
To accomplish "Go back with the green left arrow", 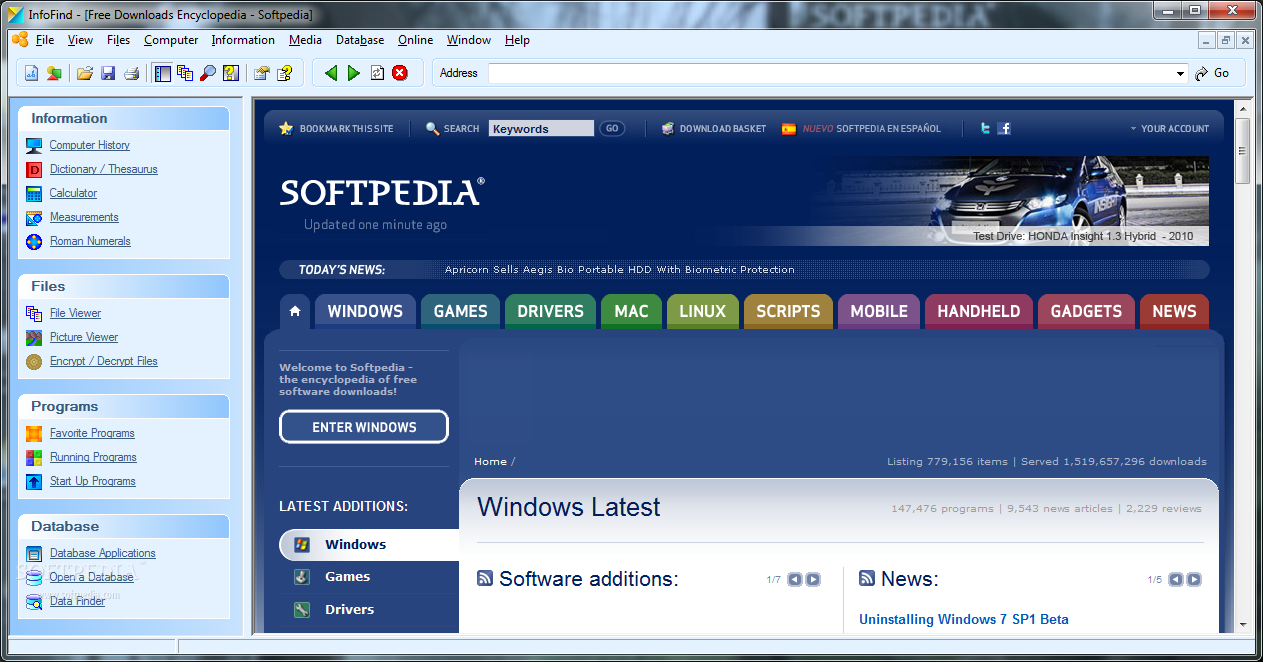I will (331, 73).
